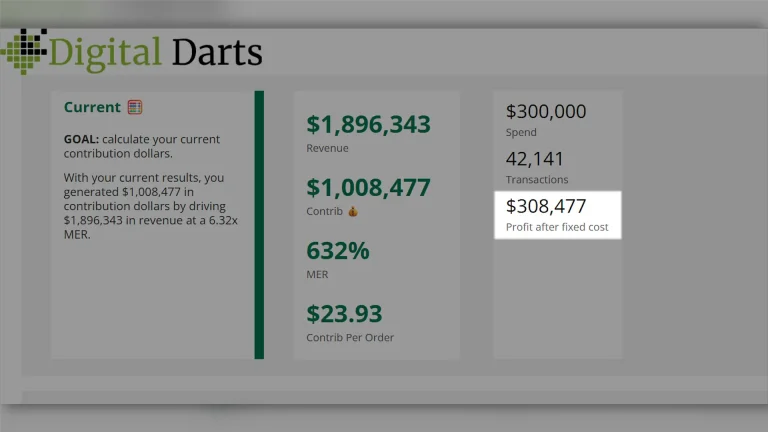Click the GOAL description text
768x432 pixels.
click(x=142, y=146)
